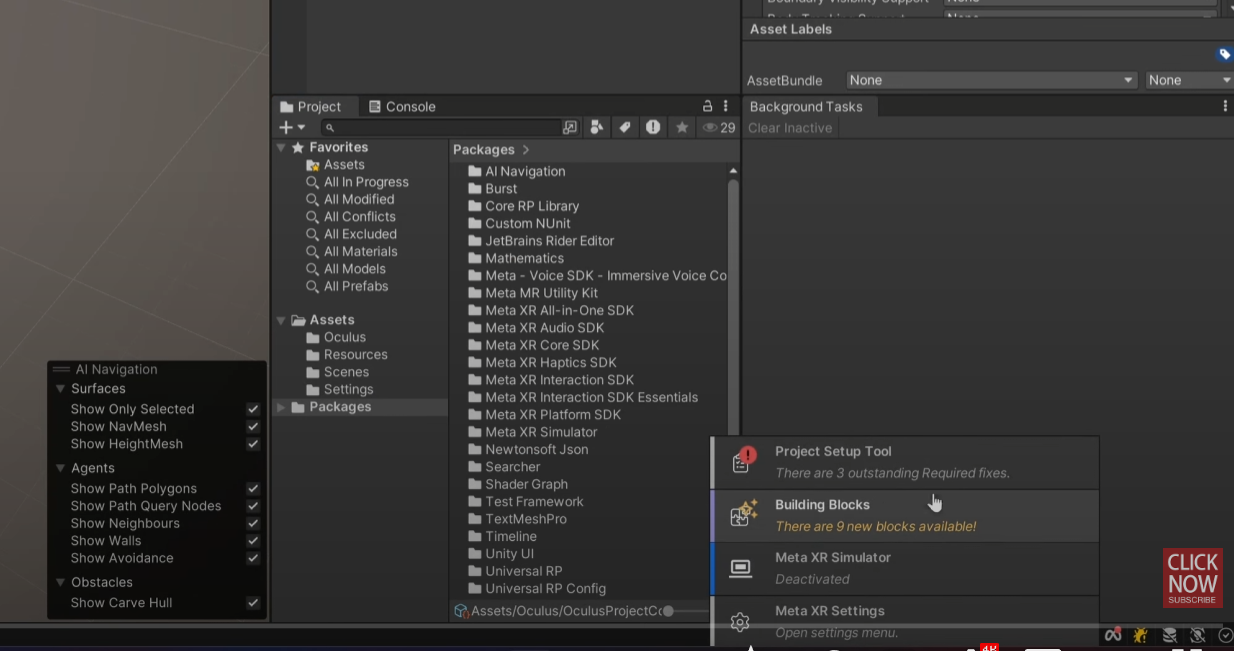Click the blue asset label tag icon
The height and width of the screenshot is (651, 1234).
pyautogui.click(x=1225, y=54)
